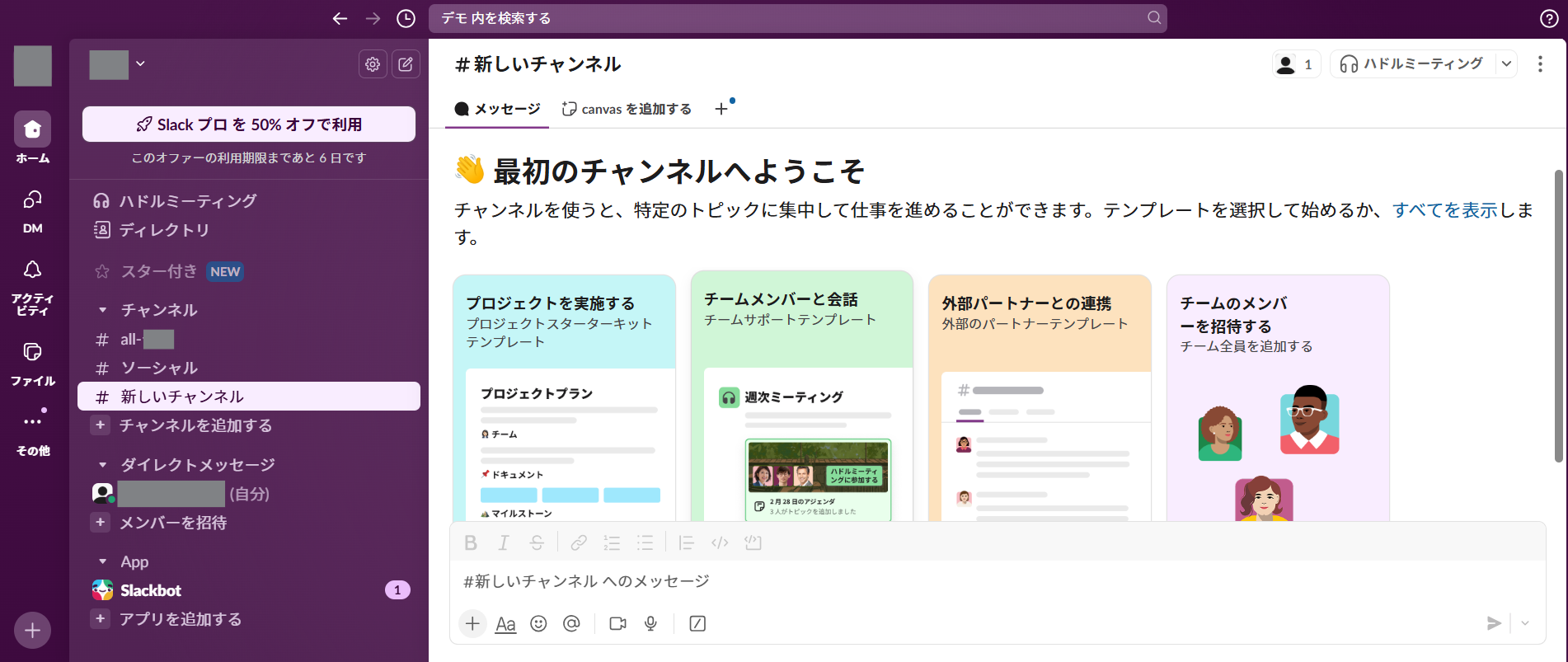
Task: Insert a bulleted list
Action: tap(645, 542)
